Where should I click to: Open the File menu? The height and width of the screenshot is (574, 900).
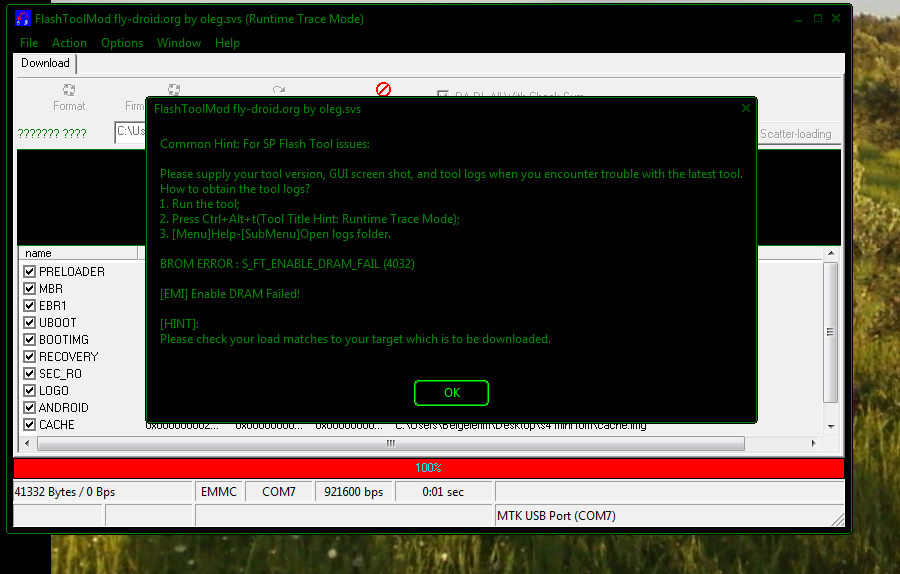[29, 43]
